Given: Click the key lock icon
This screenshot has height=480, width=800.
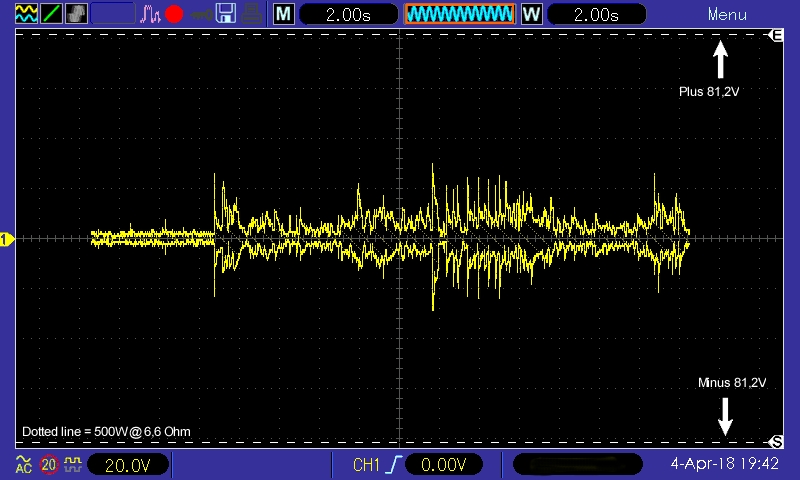Looking at the screenshot, I should pos(201,14).
